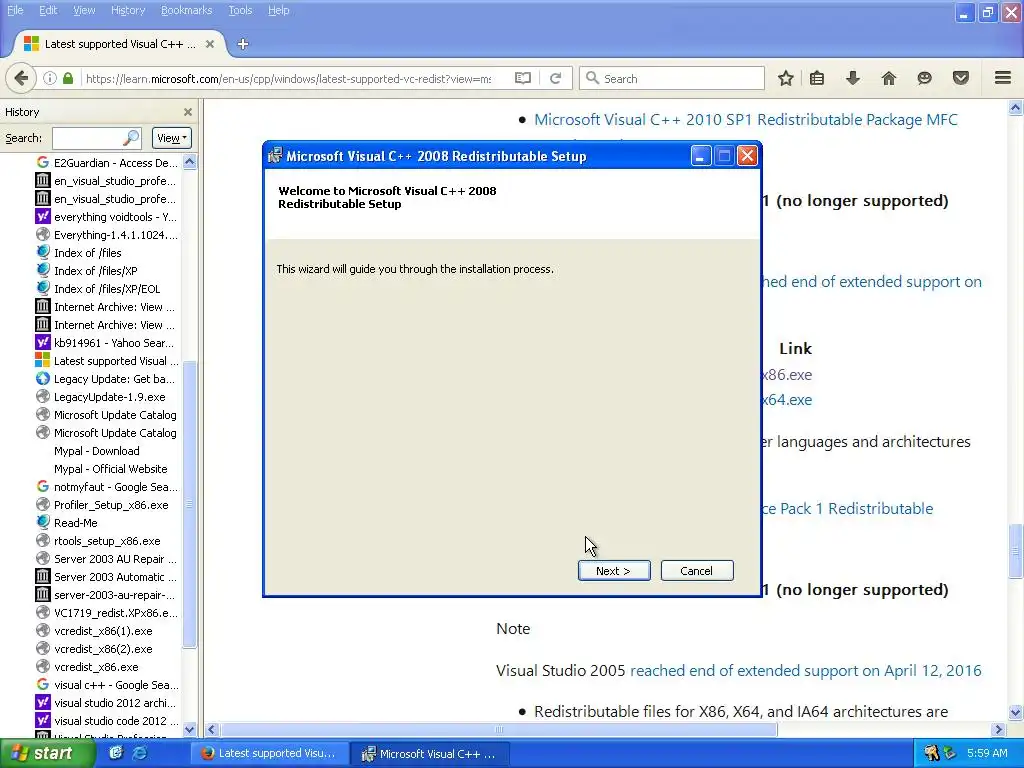Click the URL address field

[289, 78]
